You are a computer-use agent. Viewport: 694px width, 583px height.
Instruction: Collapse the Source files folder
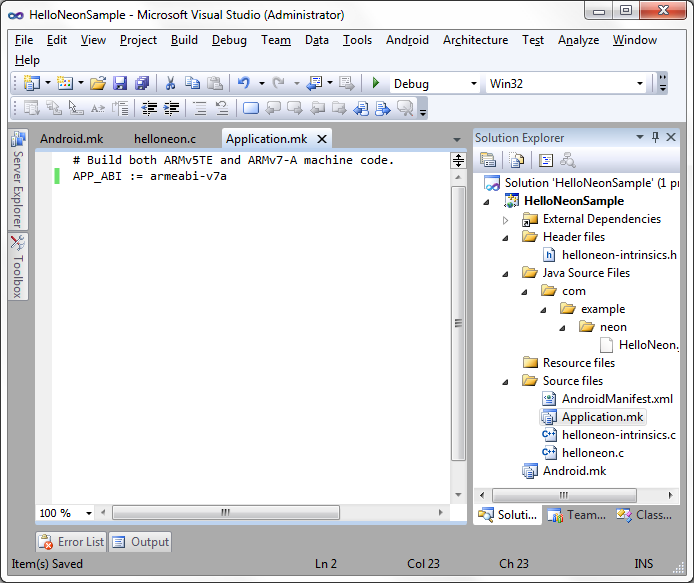505,382
